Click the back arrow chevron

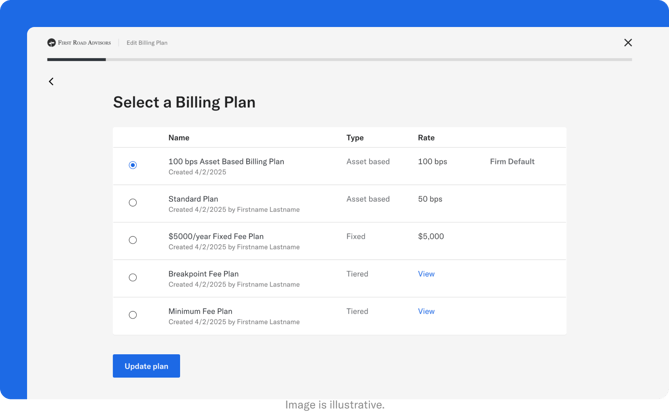click(x=51, y=81)
